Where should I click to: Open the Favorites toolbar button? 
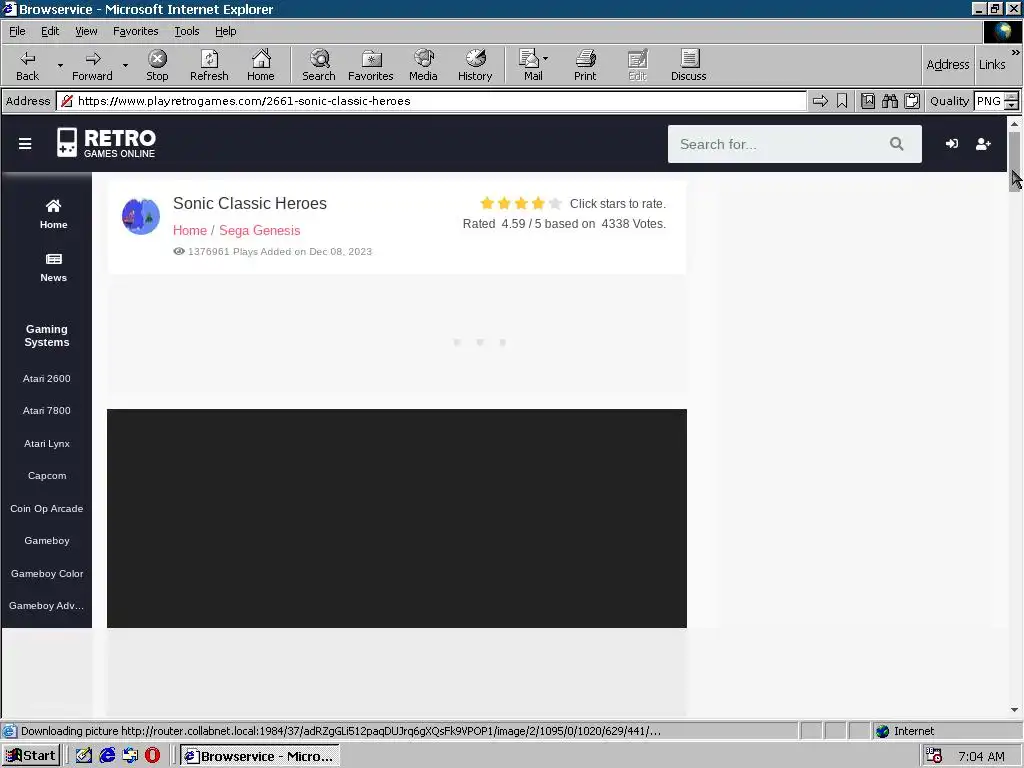pyautogui.click(x=370, y=65)
